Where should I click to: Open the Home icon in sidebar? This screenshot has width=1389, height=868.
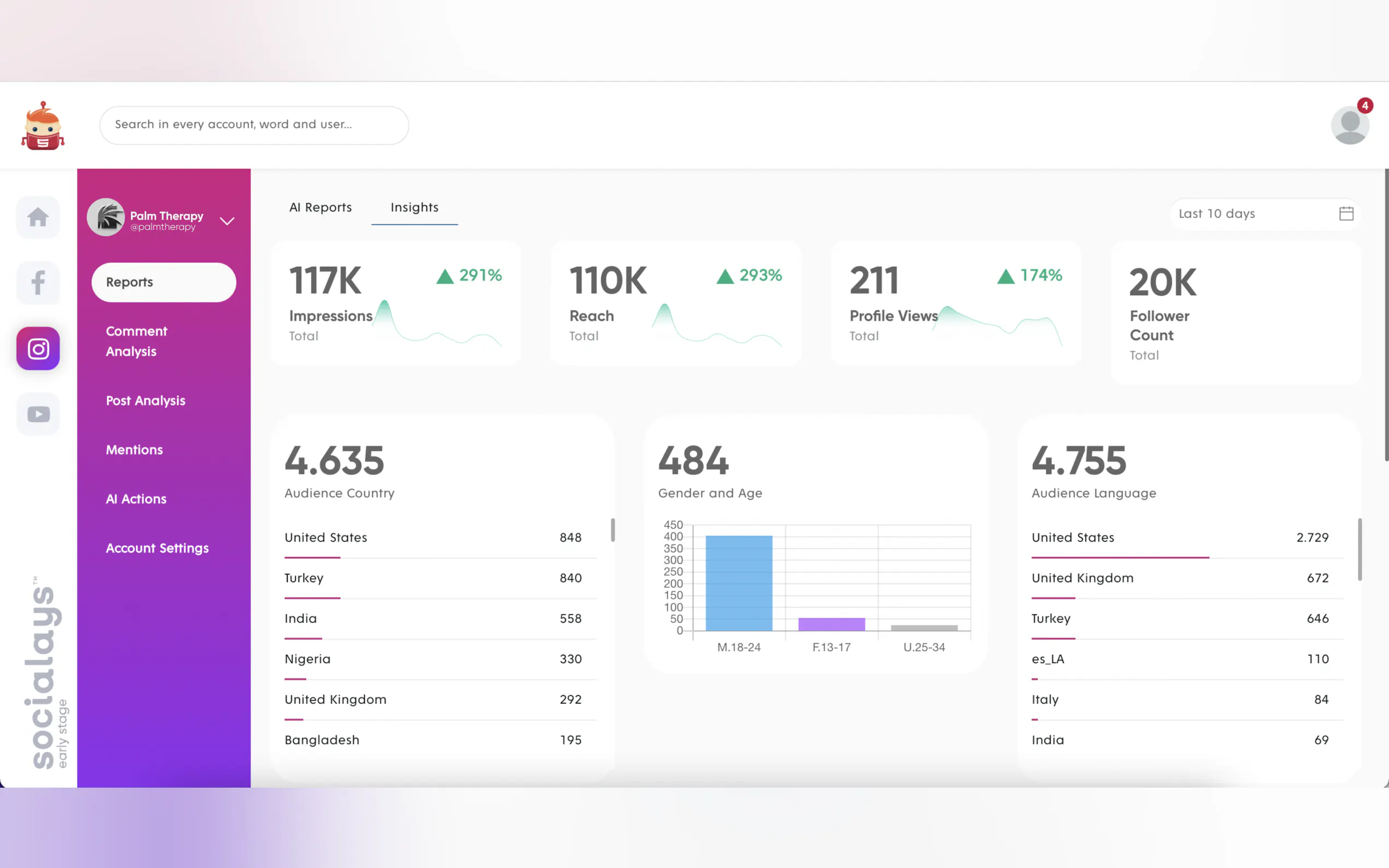tap(38, 217)
